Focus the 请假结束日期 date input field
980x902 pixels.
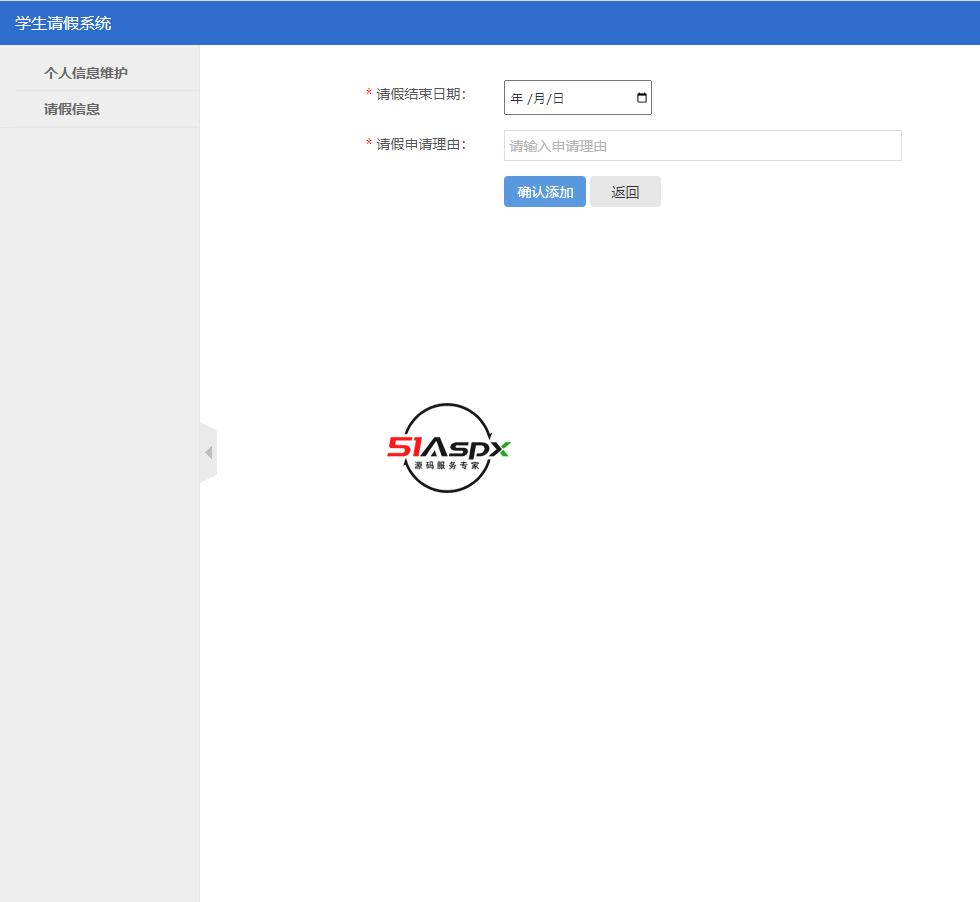click(578, 98)
